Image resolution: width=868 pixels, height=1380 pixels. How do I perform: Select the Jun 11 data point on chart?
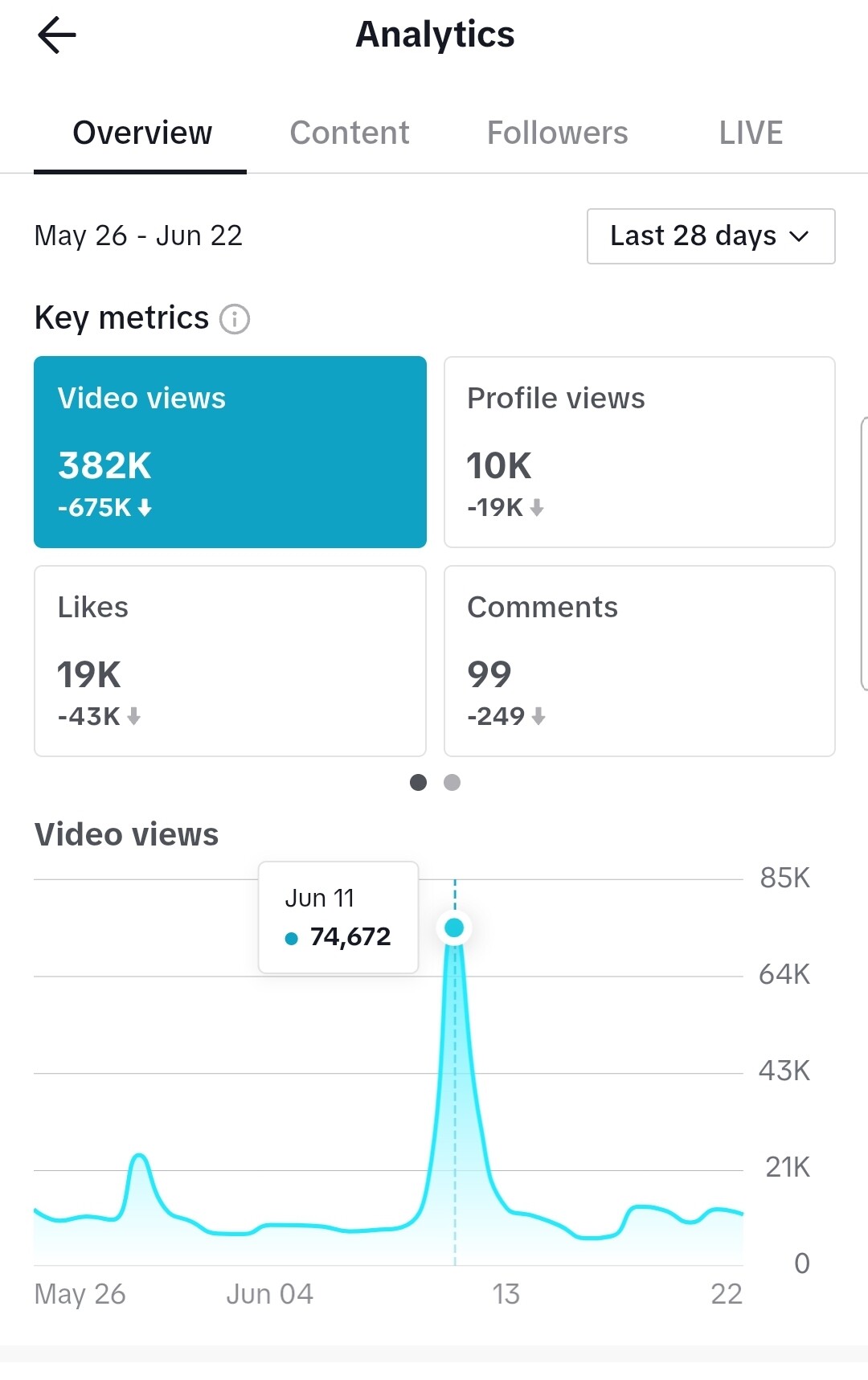click(454, 928)
